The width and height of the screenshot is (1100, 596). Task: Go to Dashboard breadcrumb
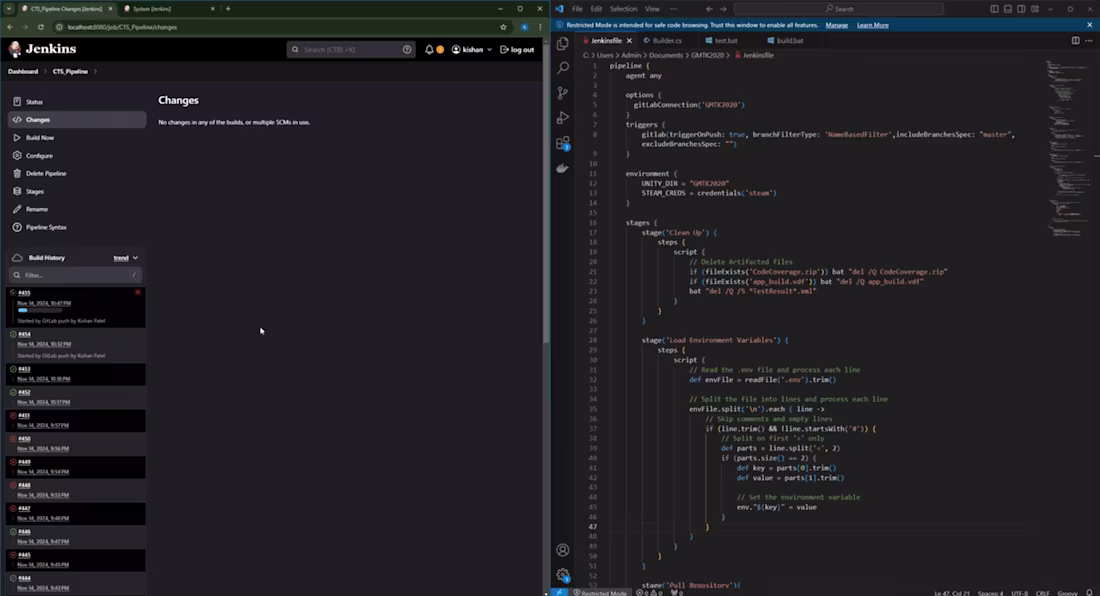pyautogui.click(x=23, y=72)
